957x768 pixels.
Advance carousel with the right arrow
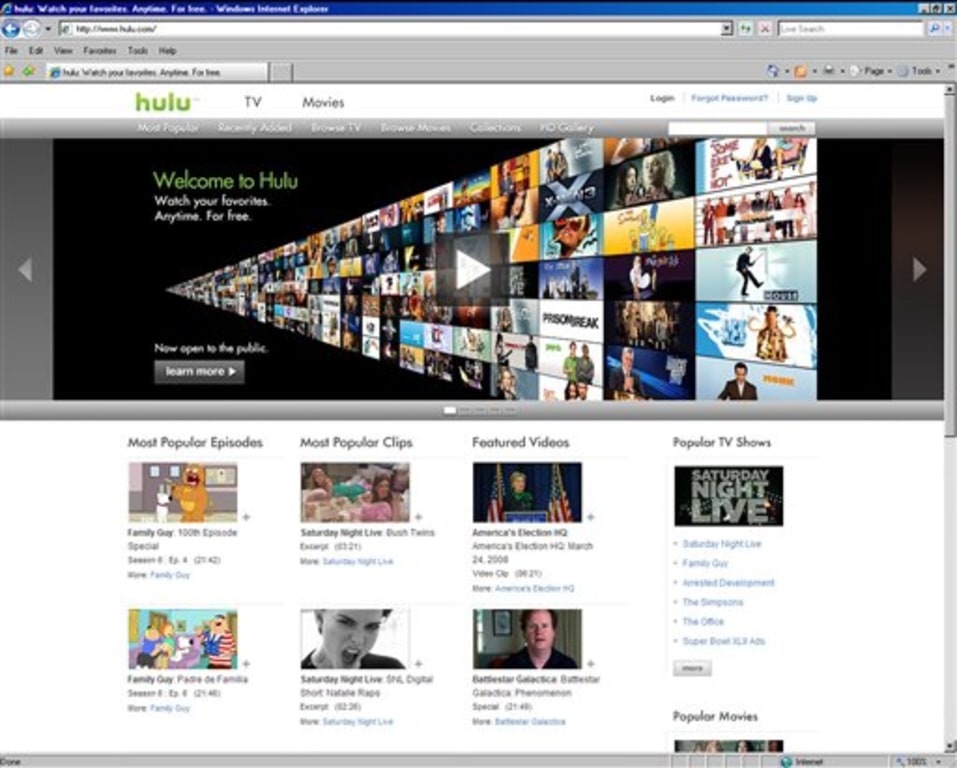point(919,269)
